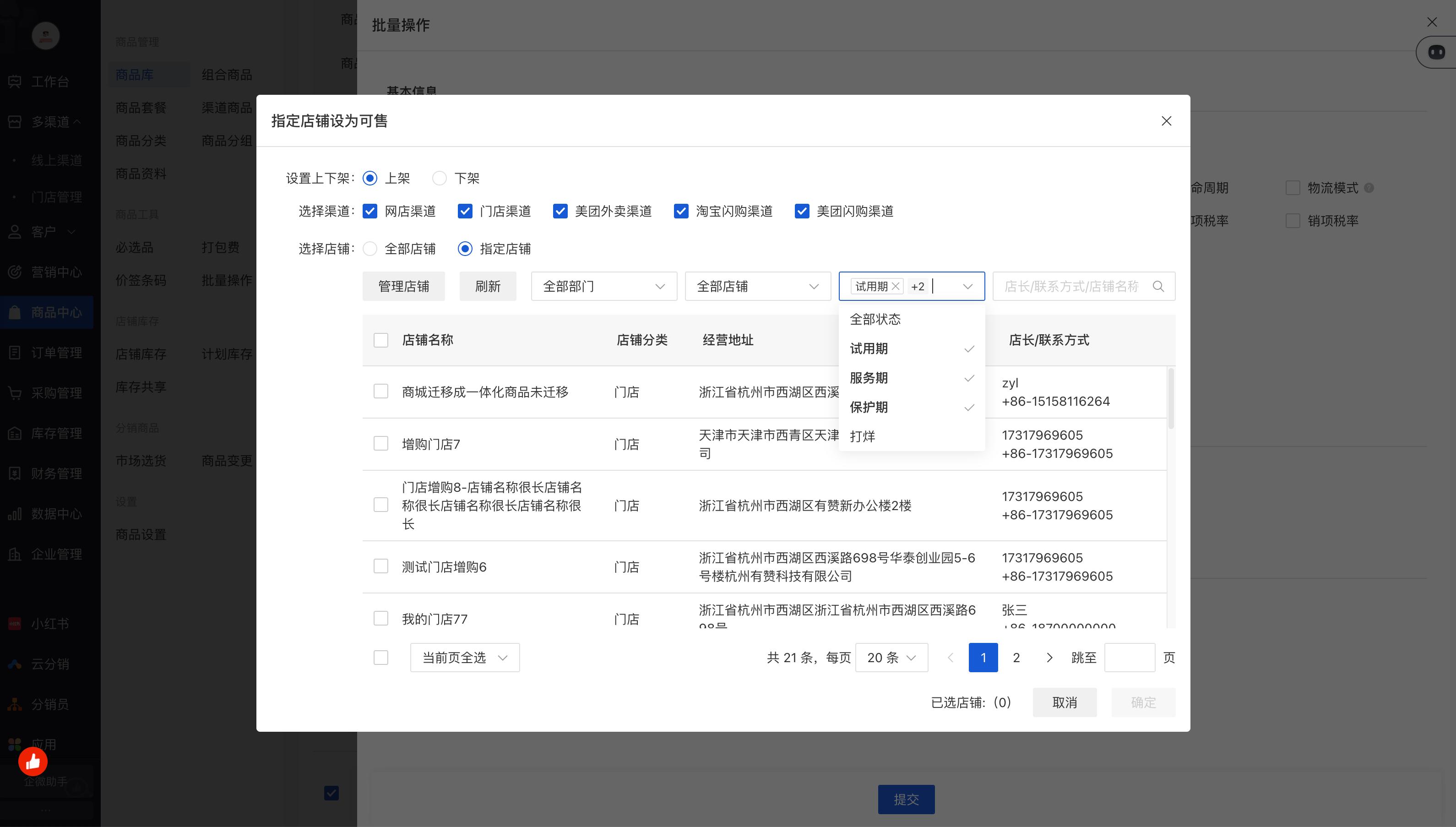Click the 刷新 button
The image size is (1456, 827).
coord(488,286)
